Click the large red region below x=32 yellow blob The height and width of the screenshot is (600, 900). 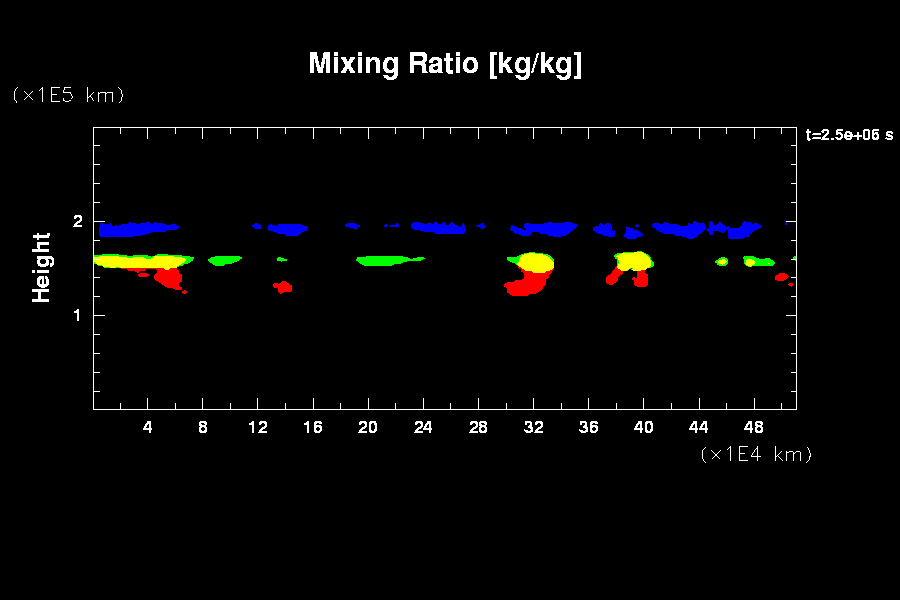(x=526, y=285)
